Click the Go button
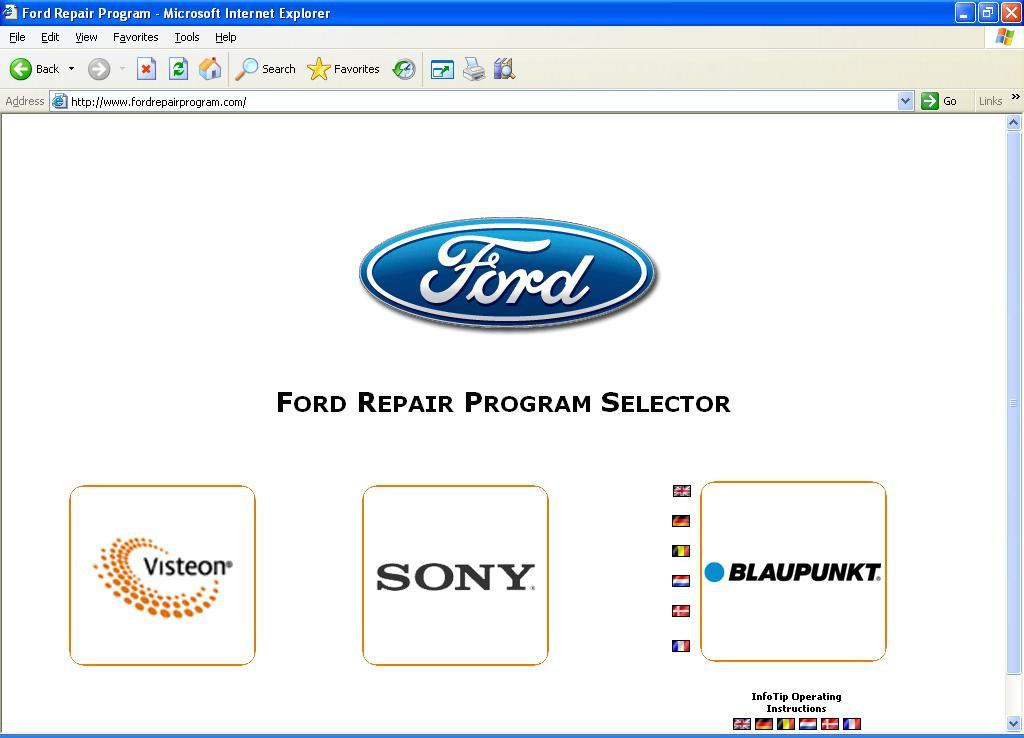 tap(939, 101)
